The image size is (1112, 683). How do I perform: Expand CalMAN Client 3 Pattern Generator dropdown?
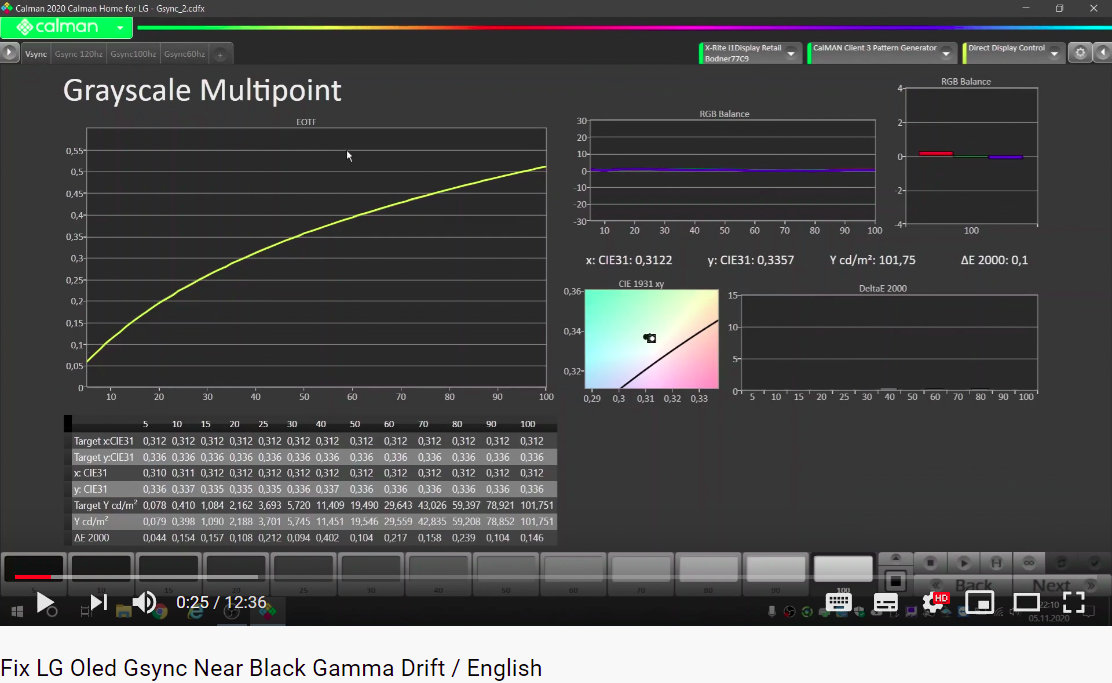[x=948, y=53]
